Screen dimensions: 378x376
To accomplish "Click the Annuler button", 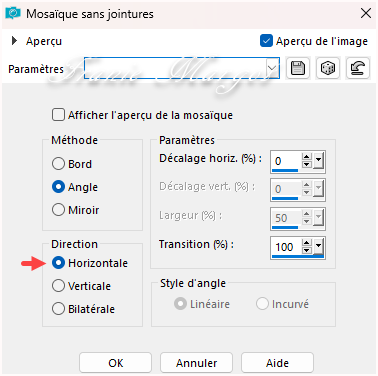I will click(x=196, y=363).
